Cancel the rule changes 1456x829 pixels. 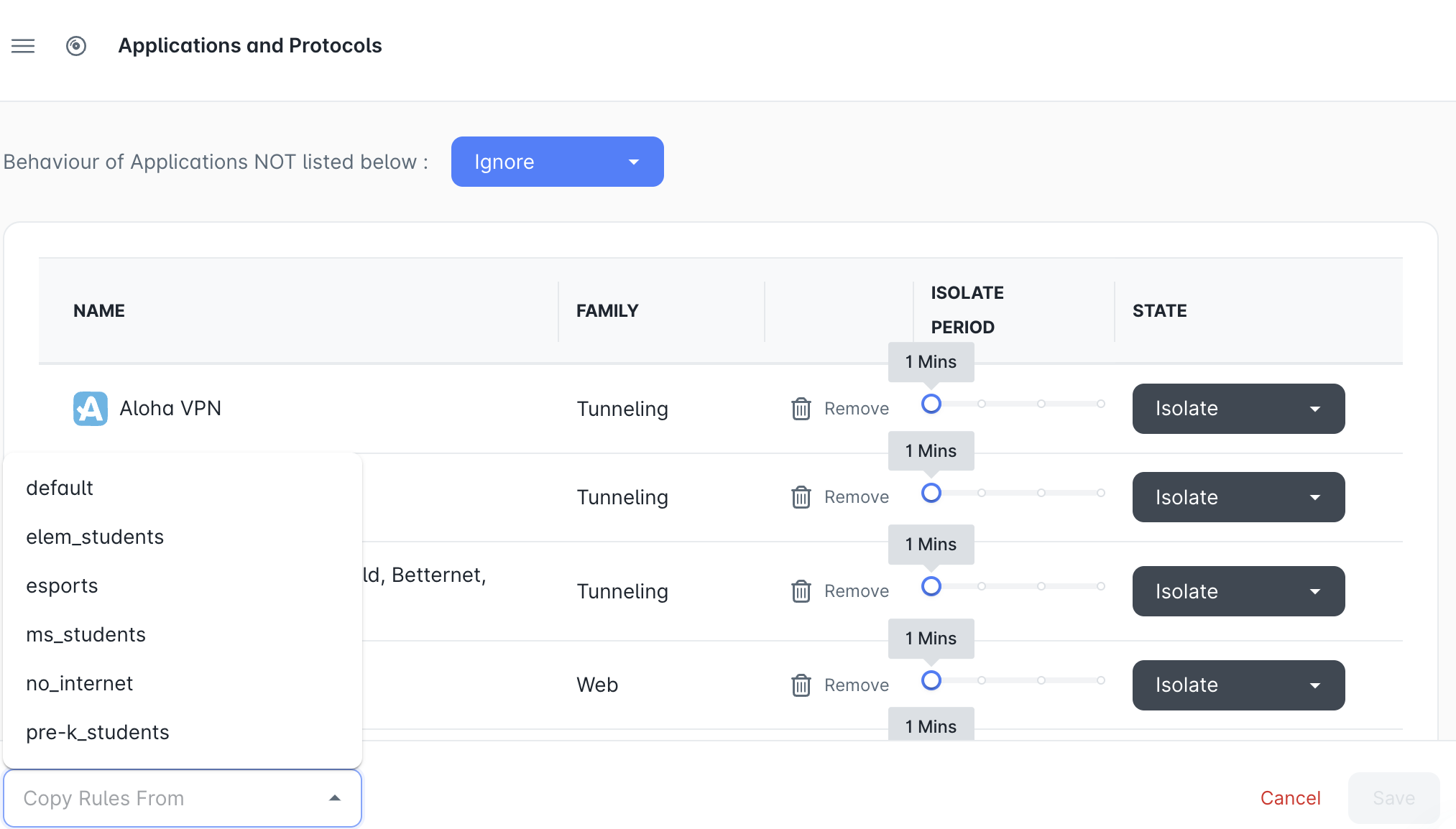1291,798
